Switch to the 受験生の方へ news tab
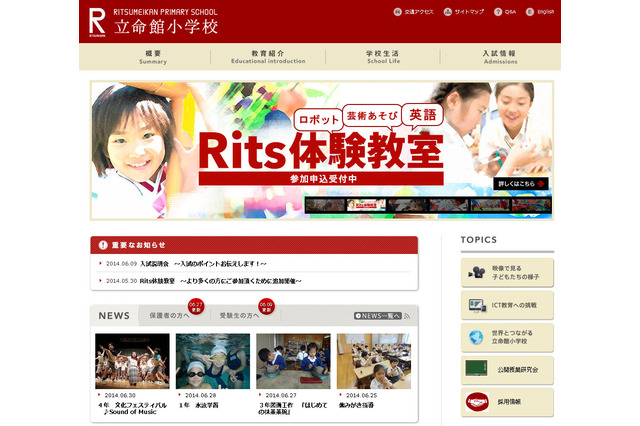The width and height of the screenshot is (640, 426). [x=240, y=315]
